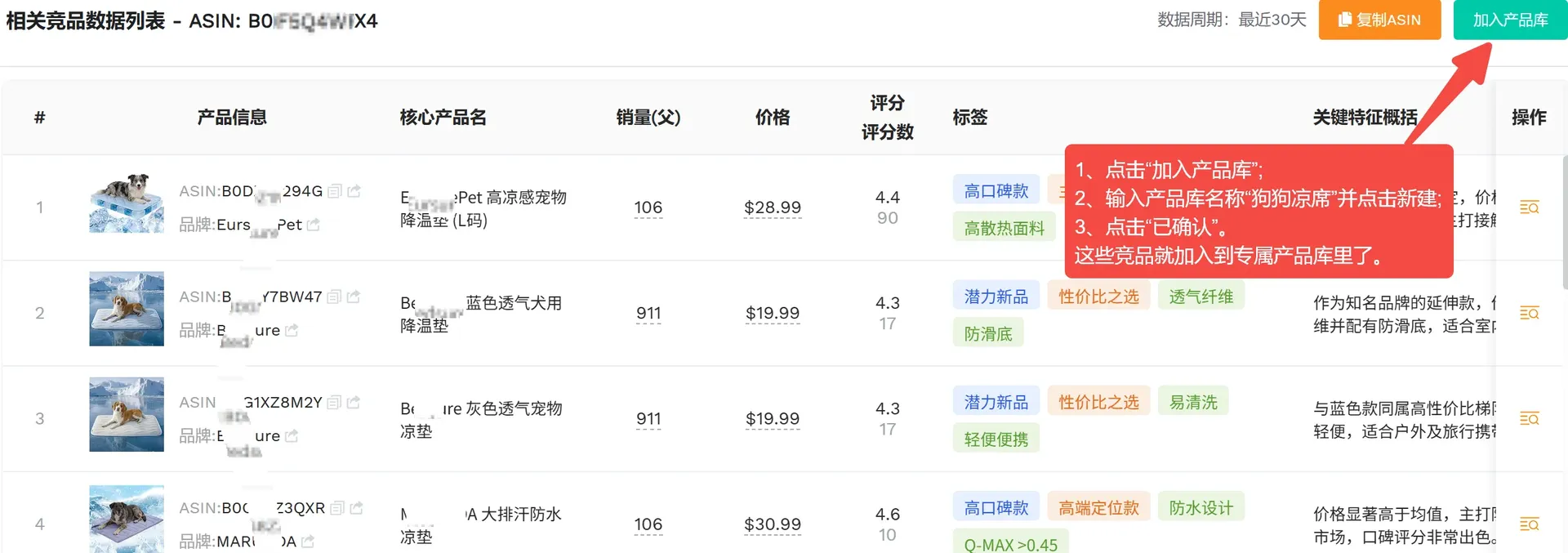This screenshot has width=1568, height=553.
Task: Click the $30.99 price
Action: 773,524
